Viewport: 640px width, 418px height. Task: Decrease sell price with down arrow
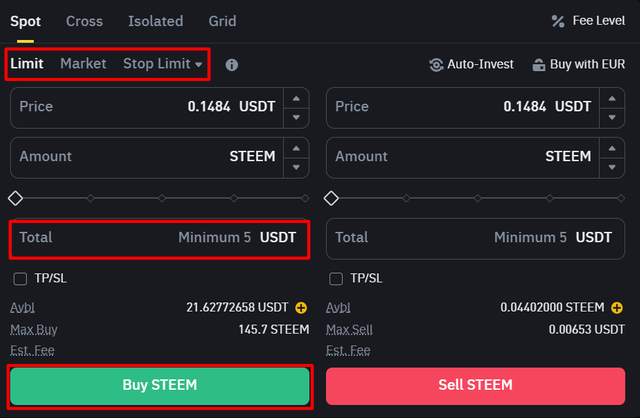click(612, 118)
